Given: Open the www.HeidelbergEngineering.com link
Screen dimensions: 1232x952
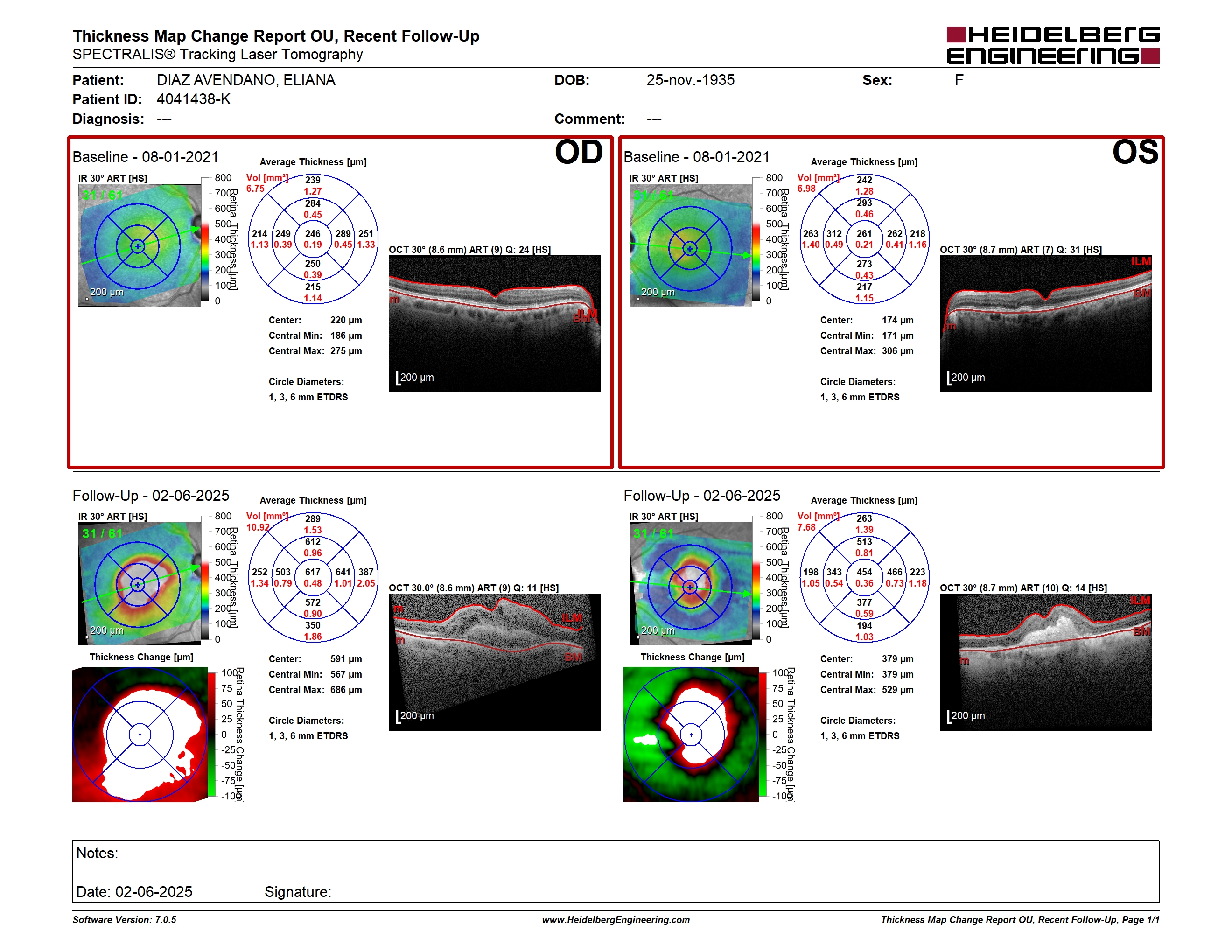Looking at the screenshot, I should point(616,920).
